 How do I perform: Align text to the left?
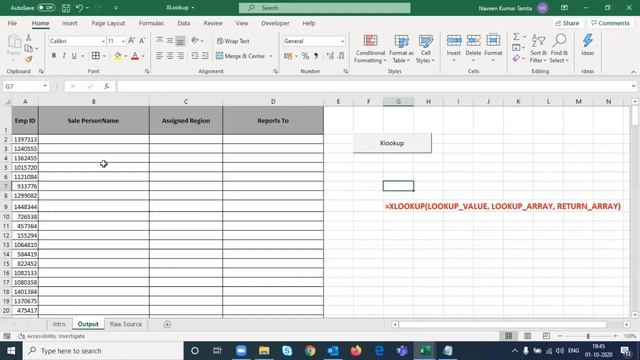(x=159, y=56)
